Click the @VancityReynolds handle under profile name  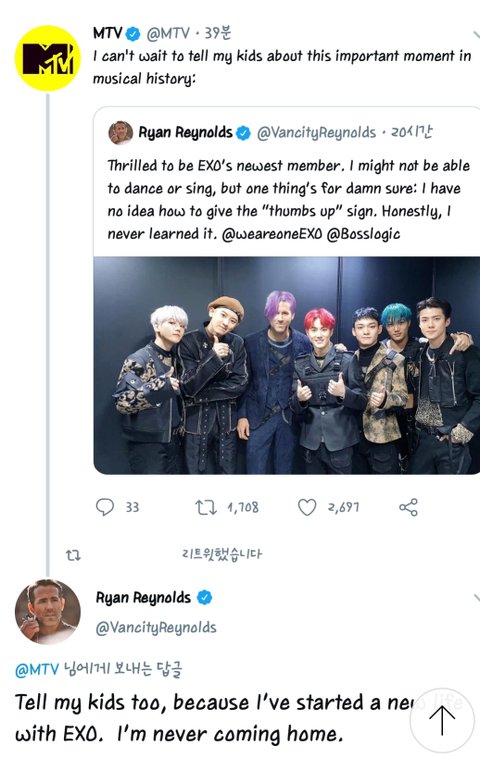click(x=156, y=627)
